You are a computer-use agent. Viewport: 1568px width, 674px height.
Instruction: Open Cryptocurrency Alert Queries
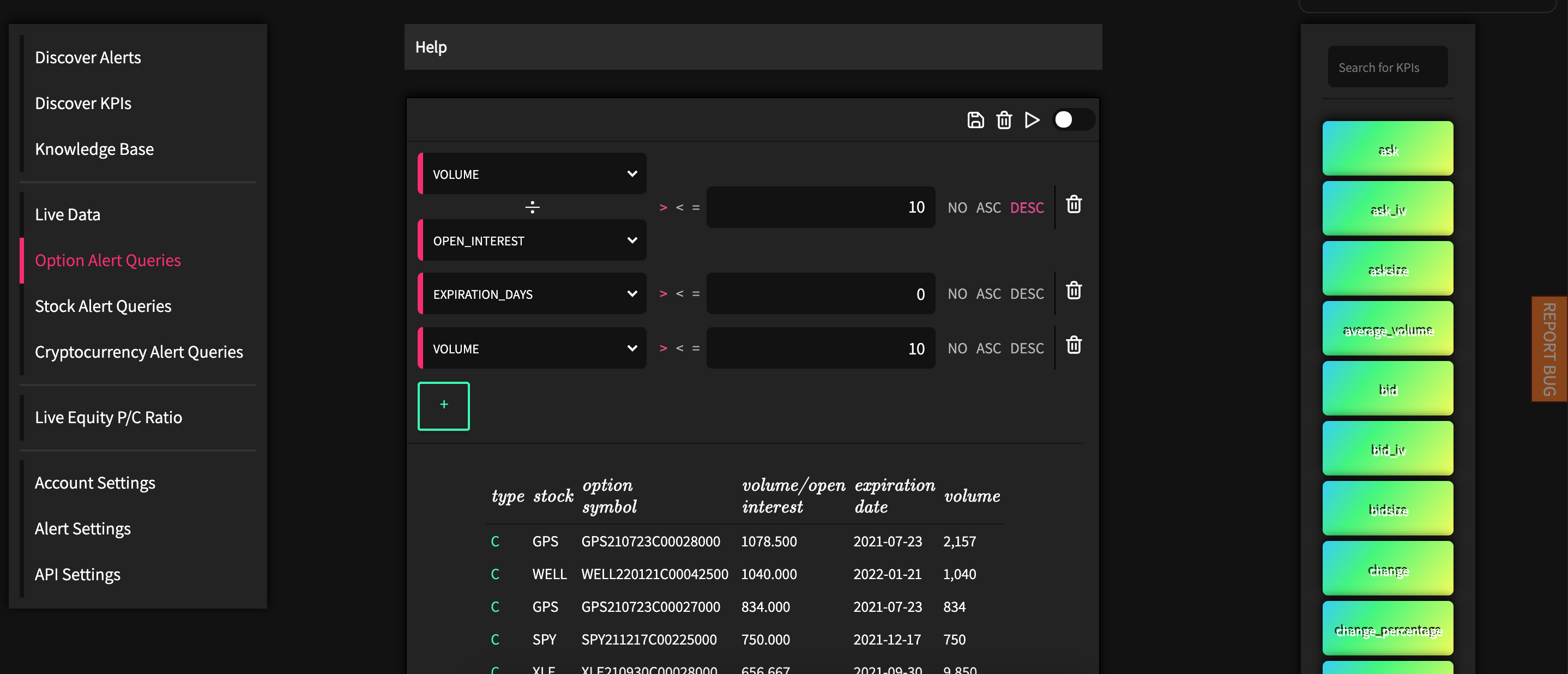tap(139, 352)
